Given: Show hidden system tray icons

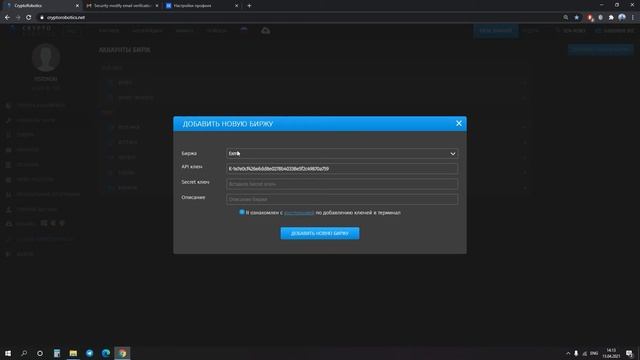Looking at the screenshot, I should click(x=568, y=353).
